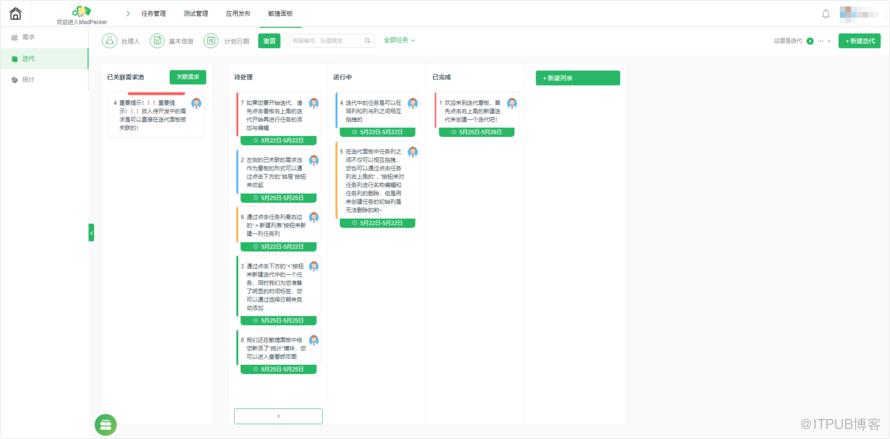Open 待处理 card 3 text

tap(275, 287)
